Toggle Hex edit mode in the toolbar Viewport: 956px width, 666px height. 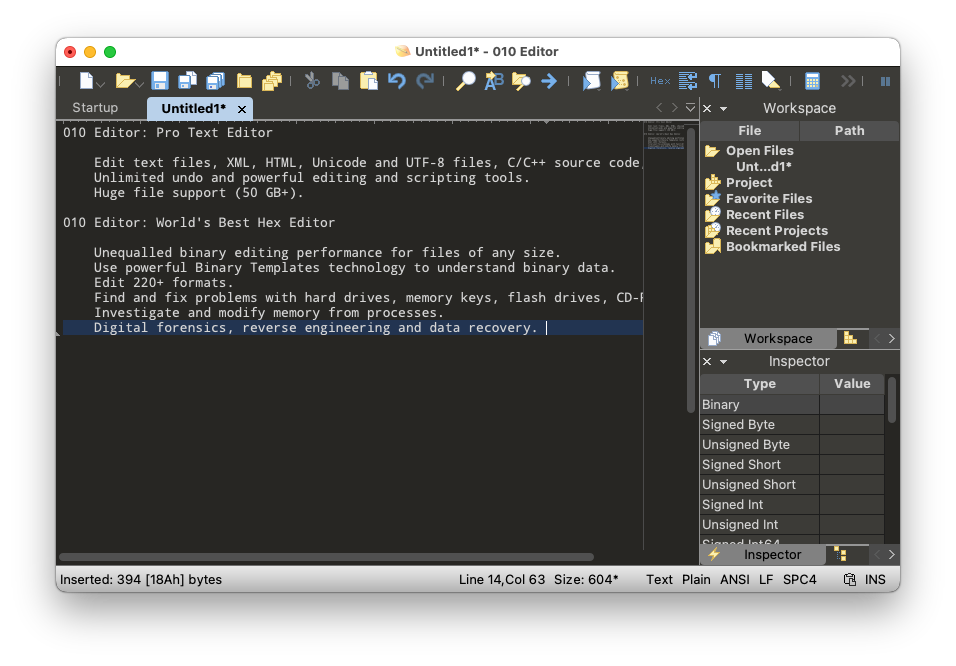click(660, 81)
